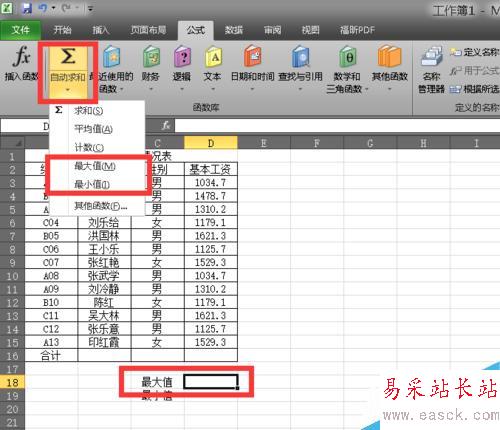Click the Use in Formula (用于公式) icon
Screen dimensions: 500x430
click(x=455, y=71)
